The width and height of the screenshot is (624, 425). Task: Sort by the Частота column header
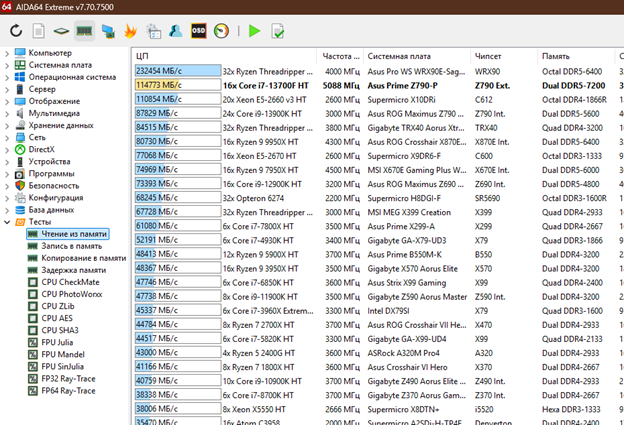[x=340, y=56]
